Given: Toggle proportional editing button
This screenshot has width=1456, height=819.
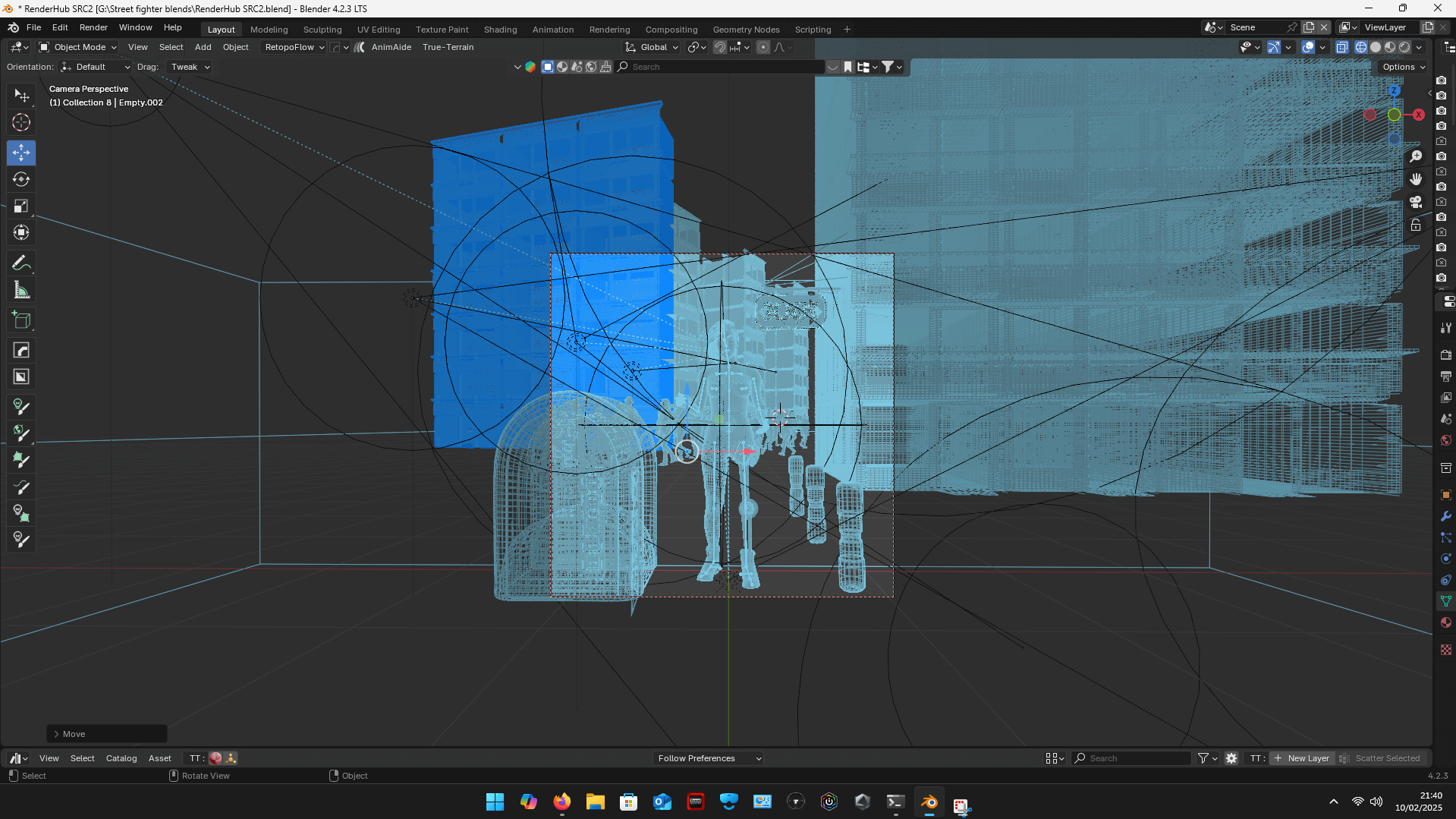Looking at the screenshot, I should (x=763, y=47).
